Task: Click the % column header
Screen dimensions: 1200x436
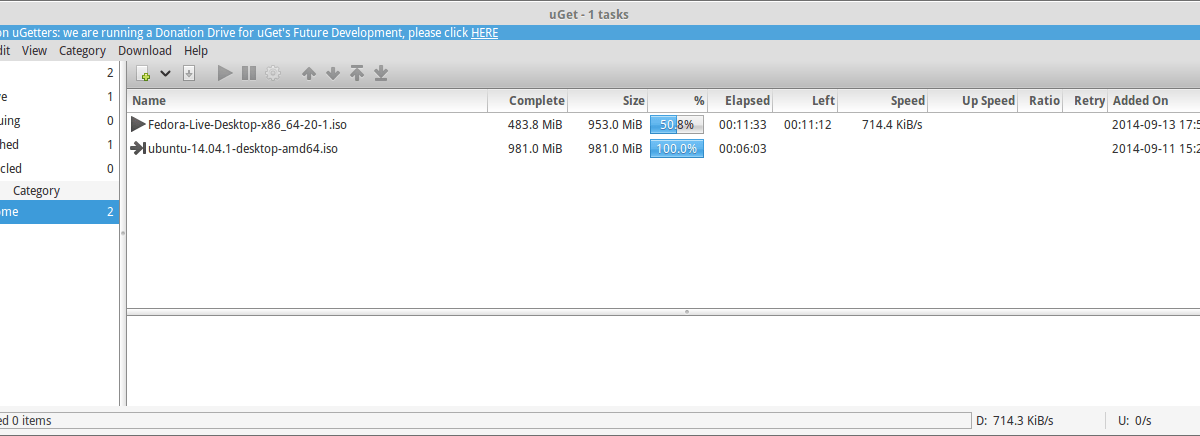Action: click(678, 100)
